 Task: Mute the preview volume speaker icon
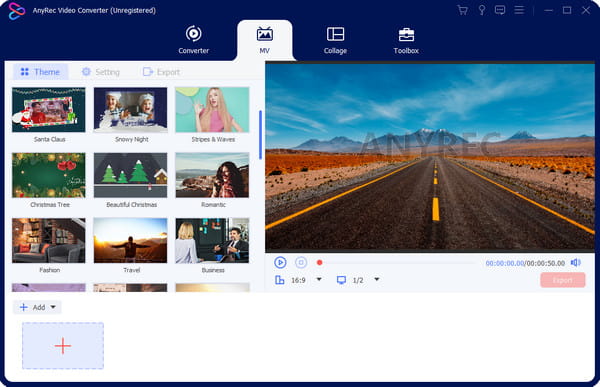tap(576, 263)
